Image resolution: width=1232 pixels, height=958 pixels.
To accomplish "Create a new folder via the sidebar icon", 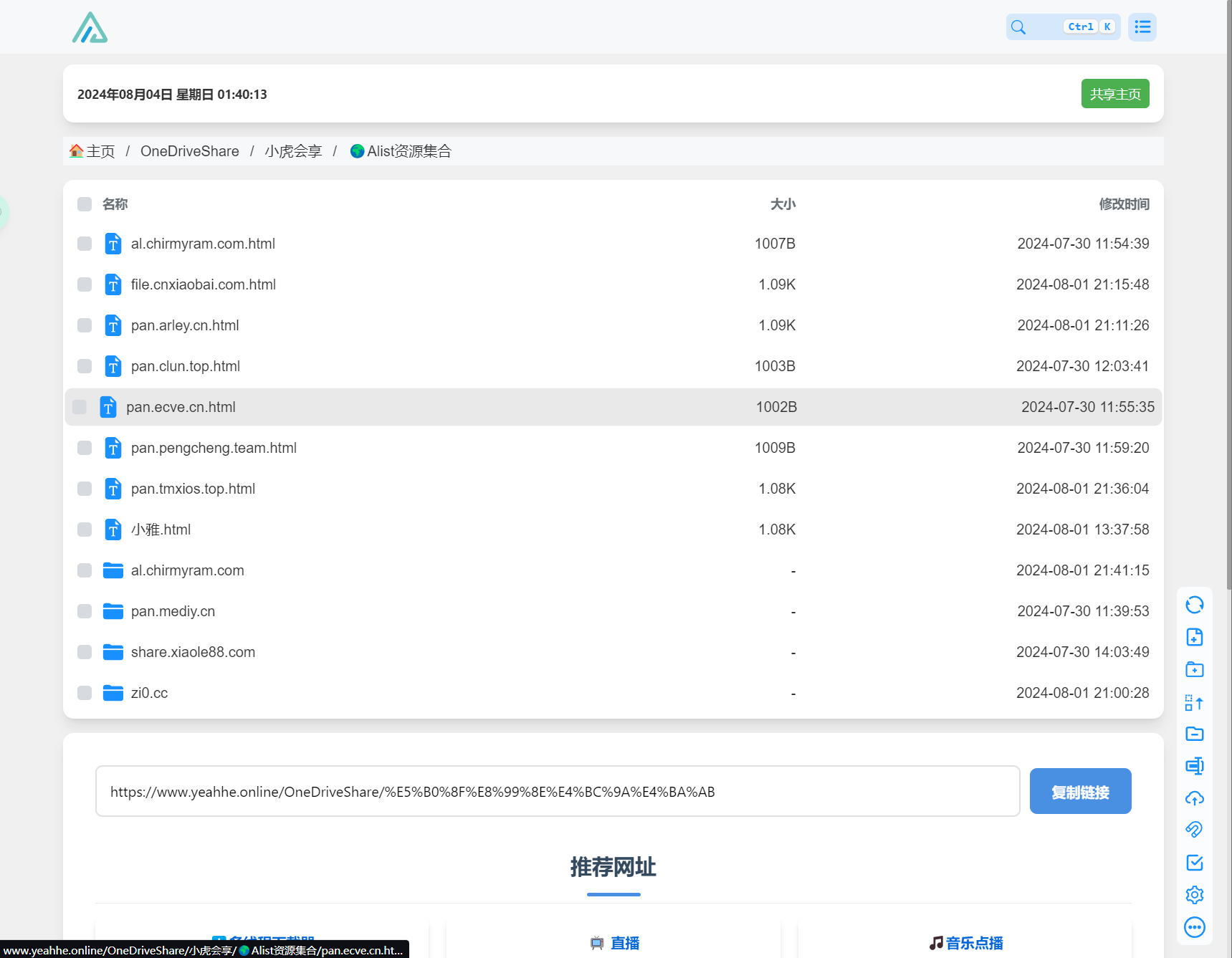I will coord(1195,669).
